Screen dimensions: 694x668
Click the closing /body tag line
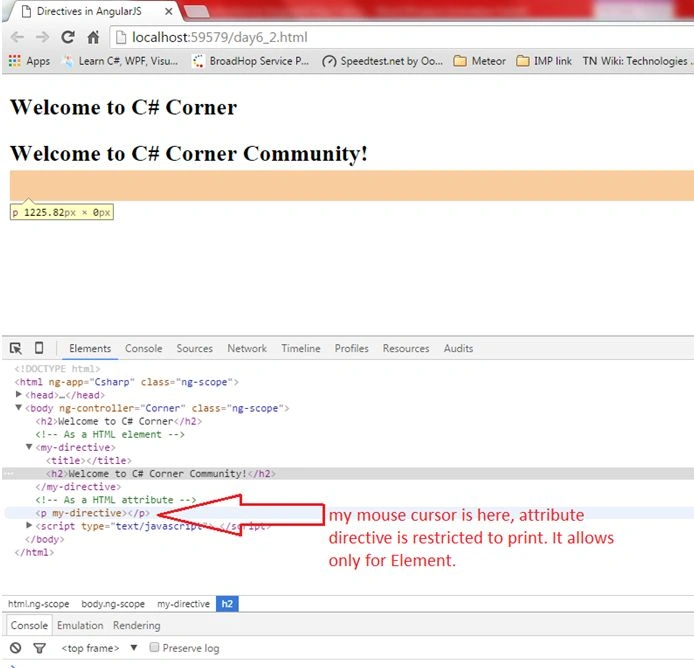click(45, 540)
